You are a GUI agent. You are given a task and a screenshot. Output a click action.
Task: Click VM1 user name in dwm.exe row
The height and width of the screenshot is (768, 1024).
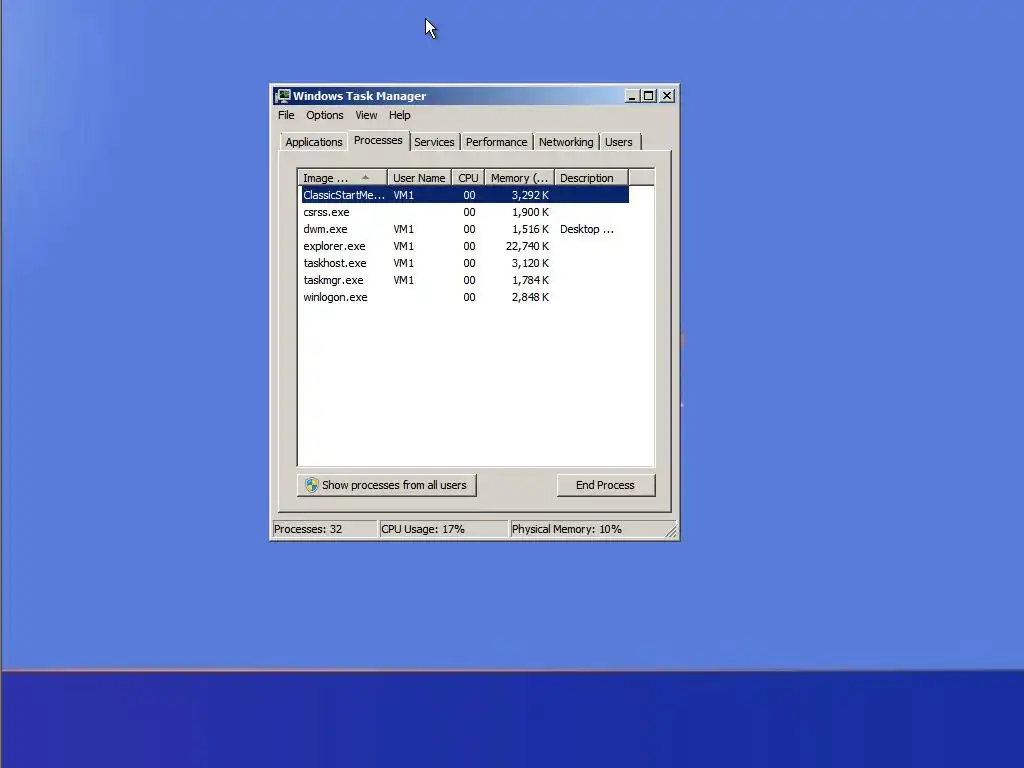tap(404, 229)
